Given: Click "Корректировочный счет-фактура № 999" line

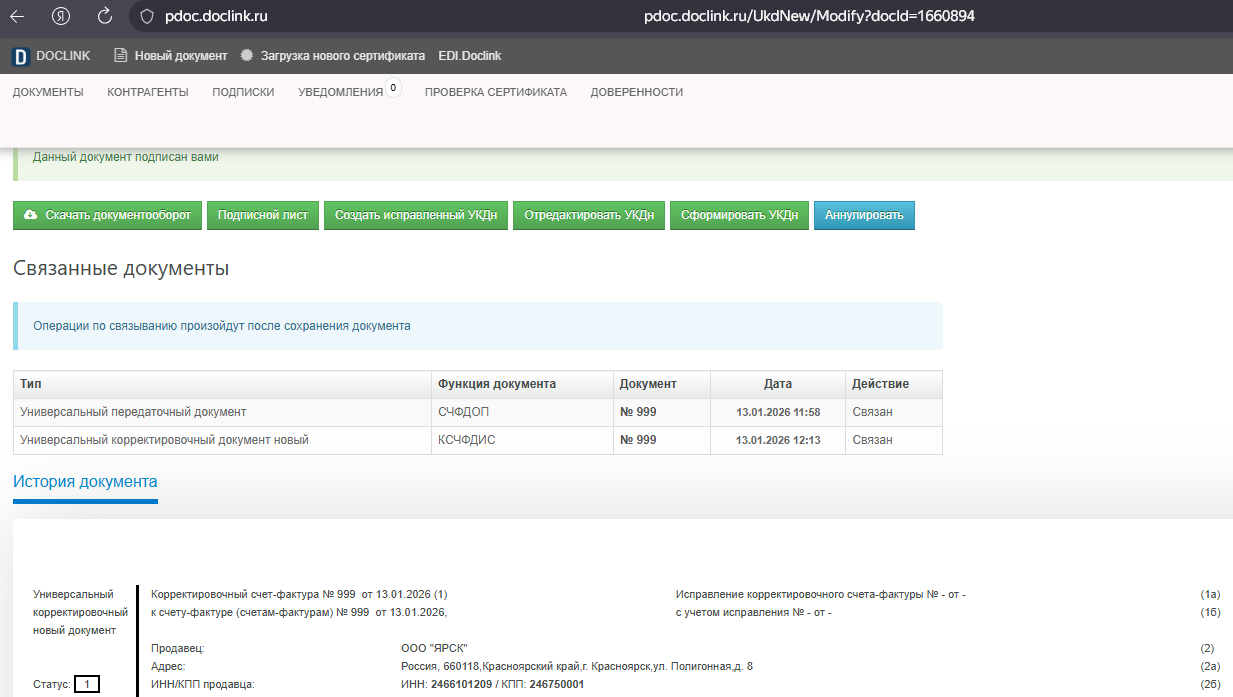Looking at the screenshot, I should point(299,594).
